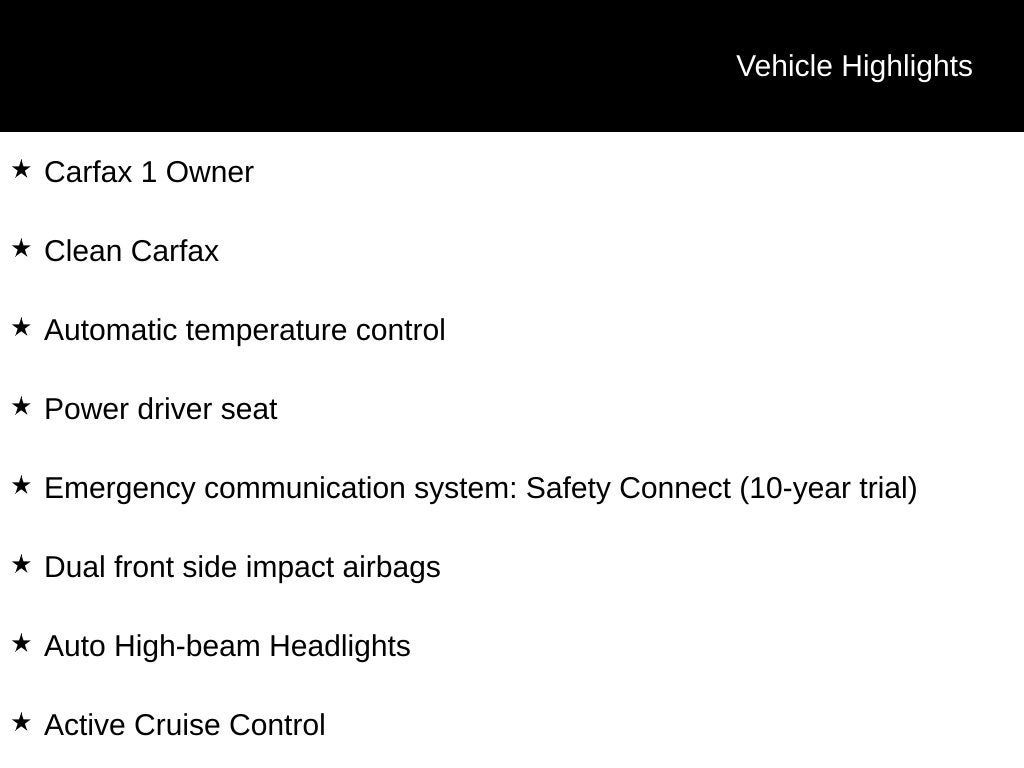Click the black header banner

pyautogui.click(x=512, y=66)
